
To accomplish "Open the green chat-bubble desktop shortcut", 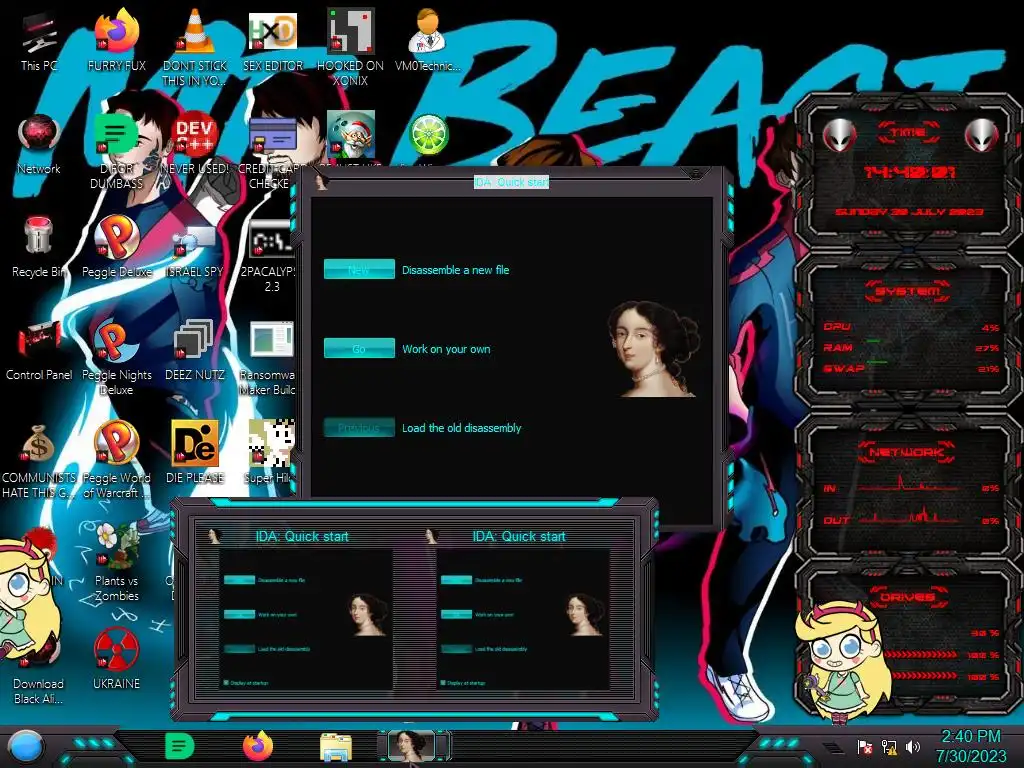I will (116, 150).
